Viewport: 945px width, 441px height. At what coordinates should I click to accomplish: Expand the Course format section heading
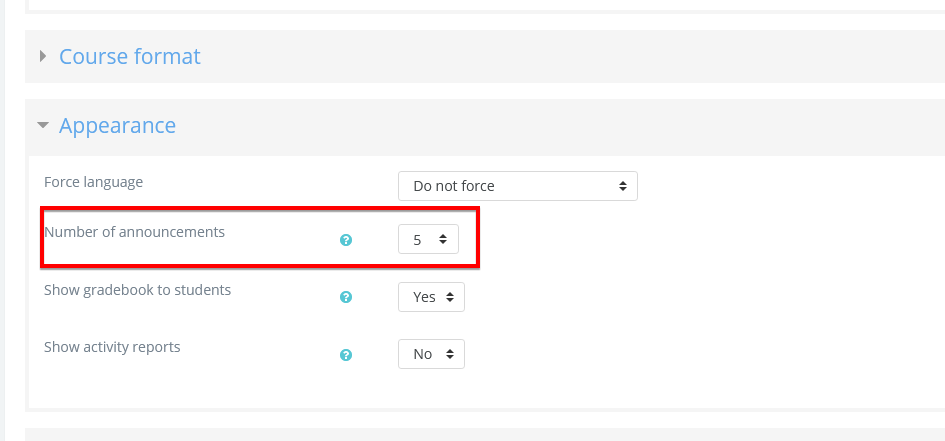click(130, 56)
